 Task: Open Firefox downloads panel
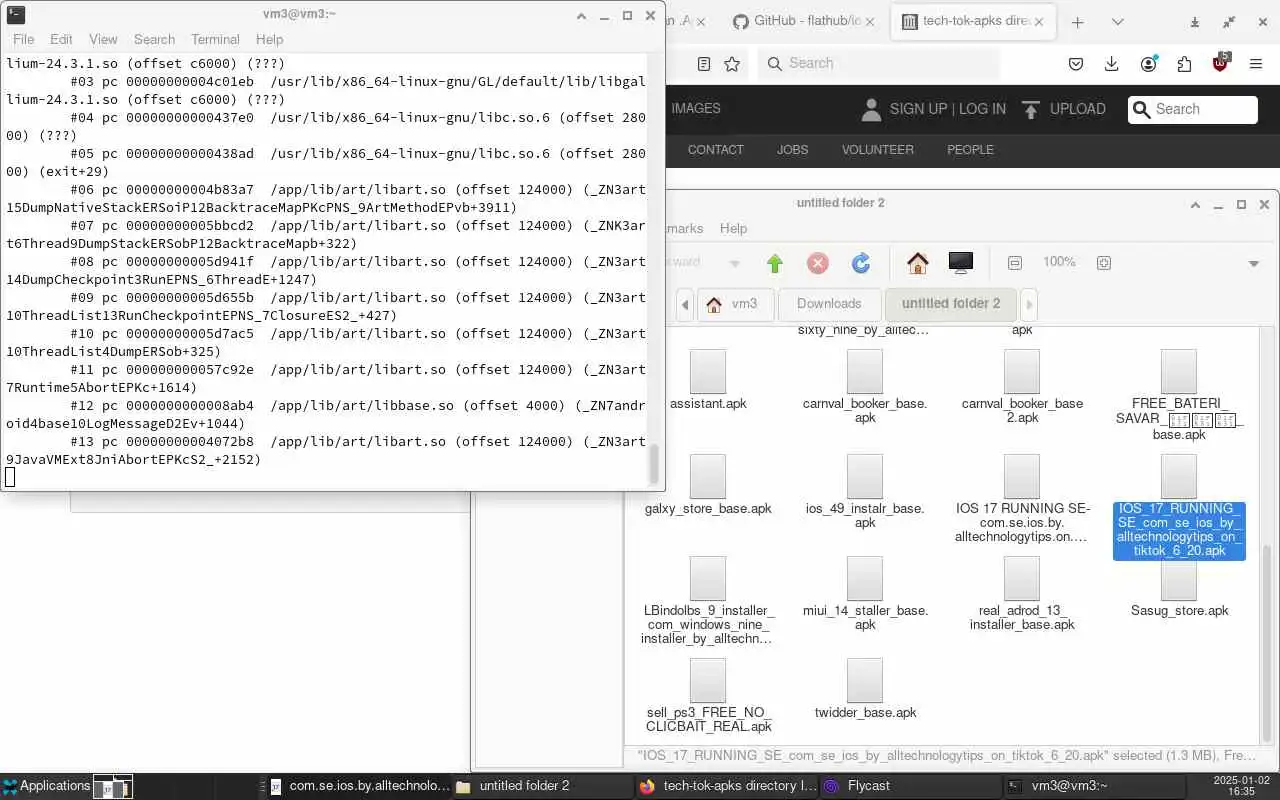pyautogui.click(x=1111, y=64)
